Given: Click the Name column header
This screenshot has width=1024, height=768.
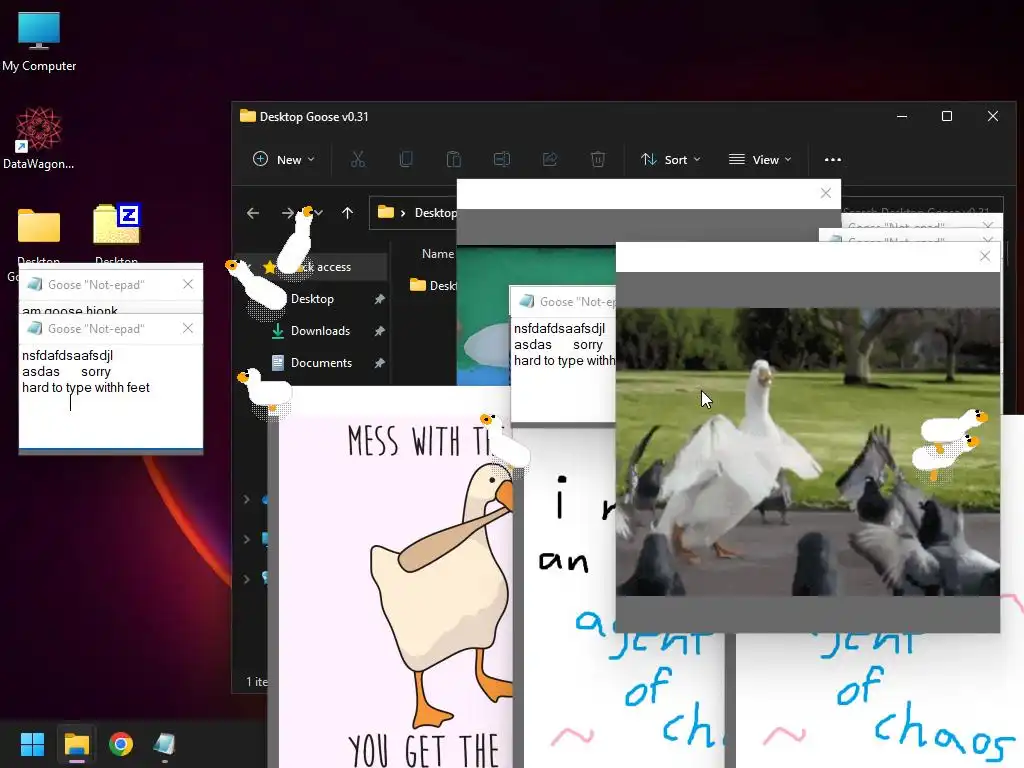Looking at the screenshot, I should [x=438, y=254].
